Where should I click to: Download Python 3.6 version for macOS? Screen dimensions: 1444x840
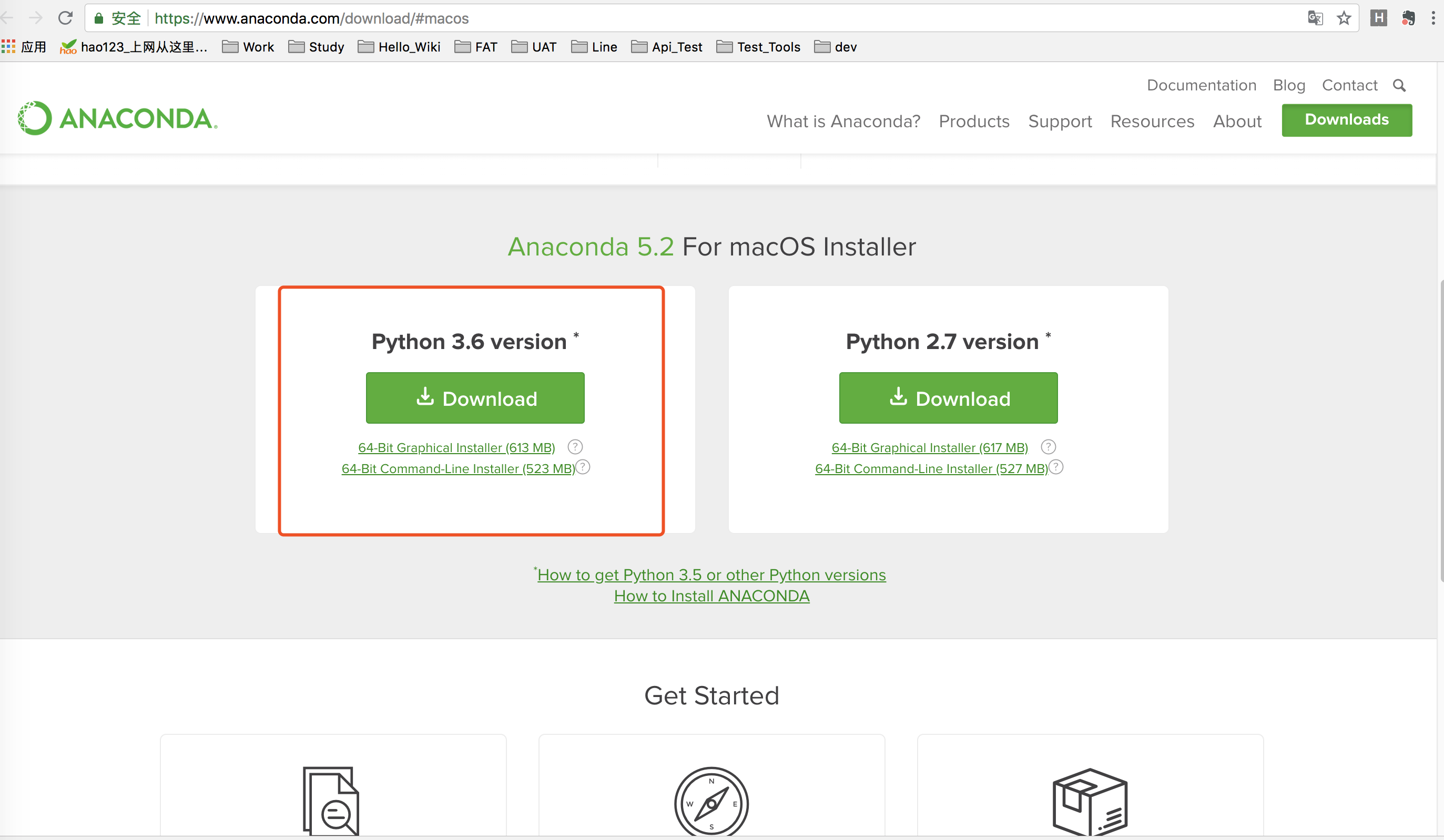475,397
